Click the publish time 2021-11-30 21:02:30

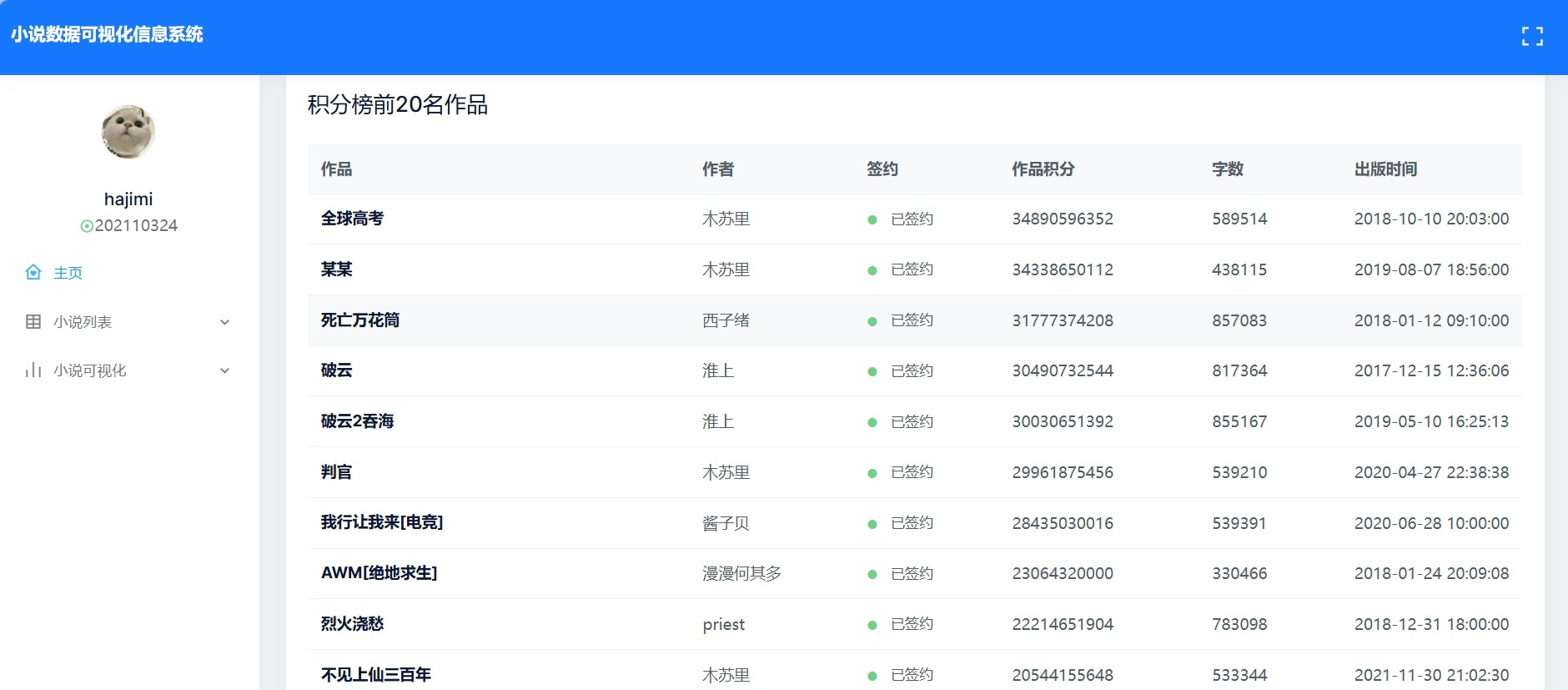(1432, 675)
